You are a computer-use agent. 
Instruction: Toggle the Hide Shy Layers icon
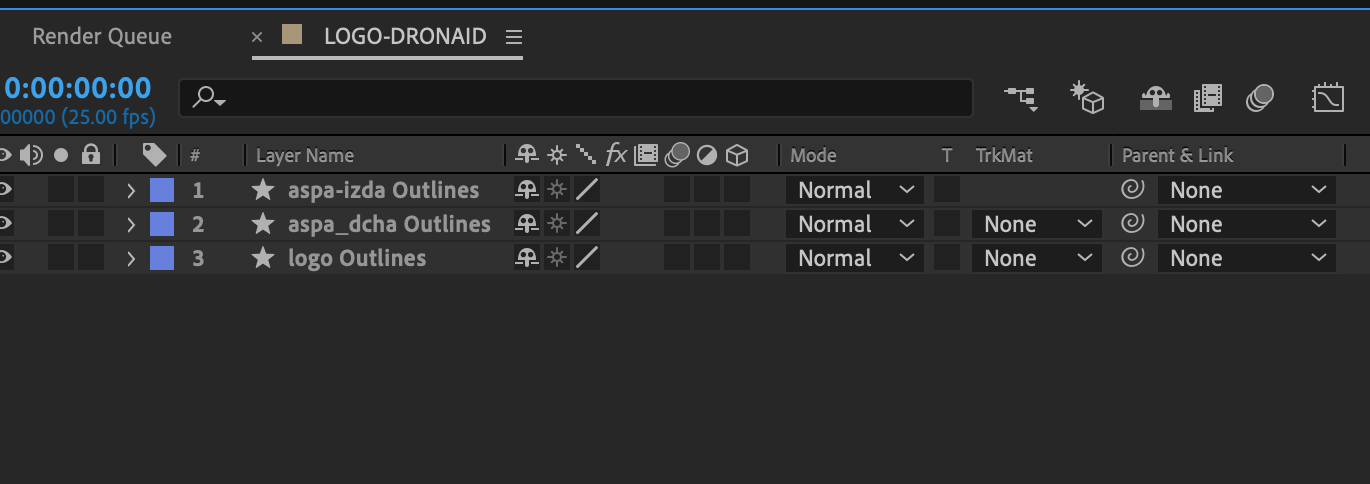(1156, 97)
